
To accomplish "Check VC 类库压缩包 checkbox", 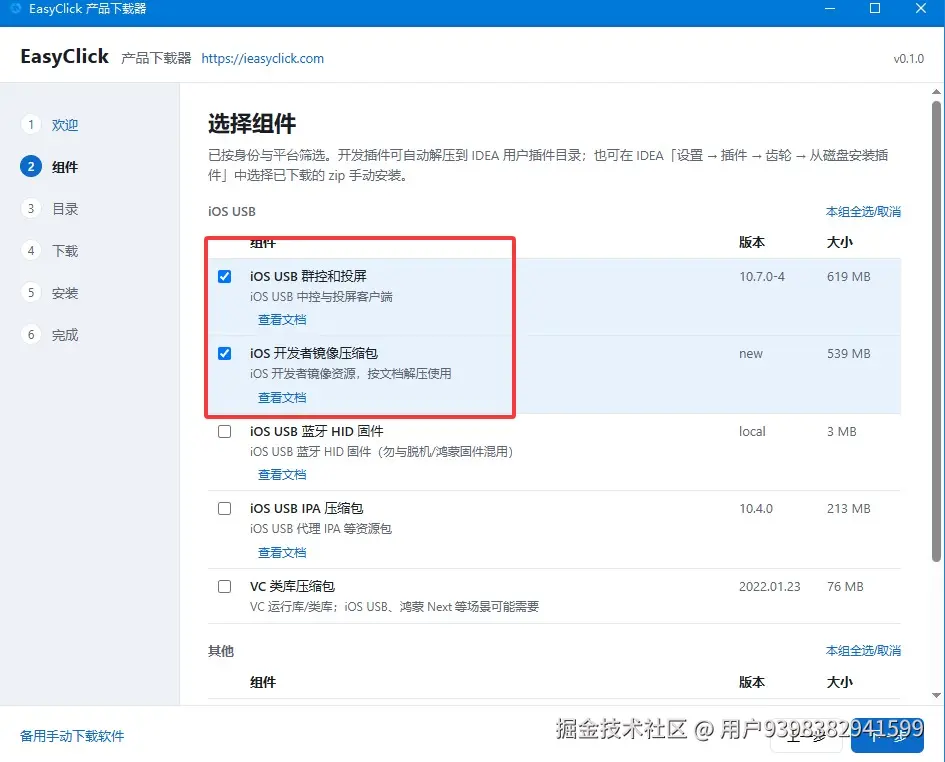I will click(224, 587).
